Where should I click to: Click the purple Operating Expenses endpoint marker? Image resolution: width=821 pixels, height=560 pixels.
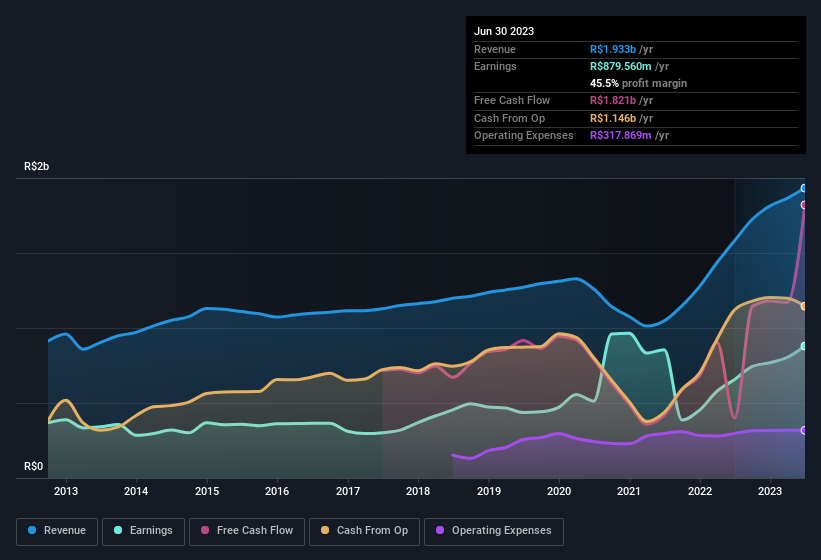[x=804, y=430]
